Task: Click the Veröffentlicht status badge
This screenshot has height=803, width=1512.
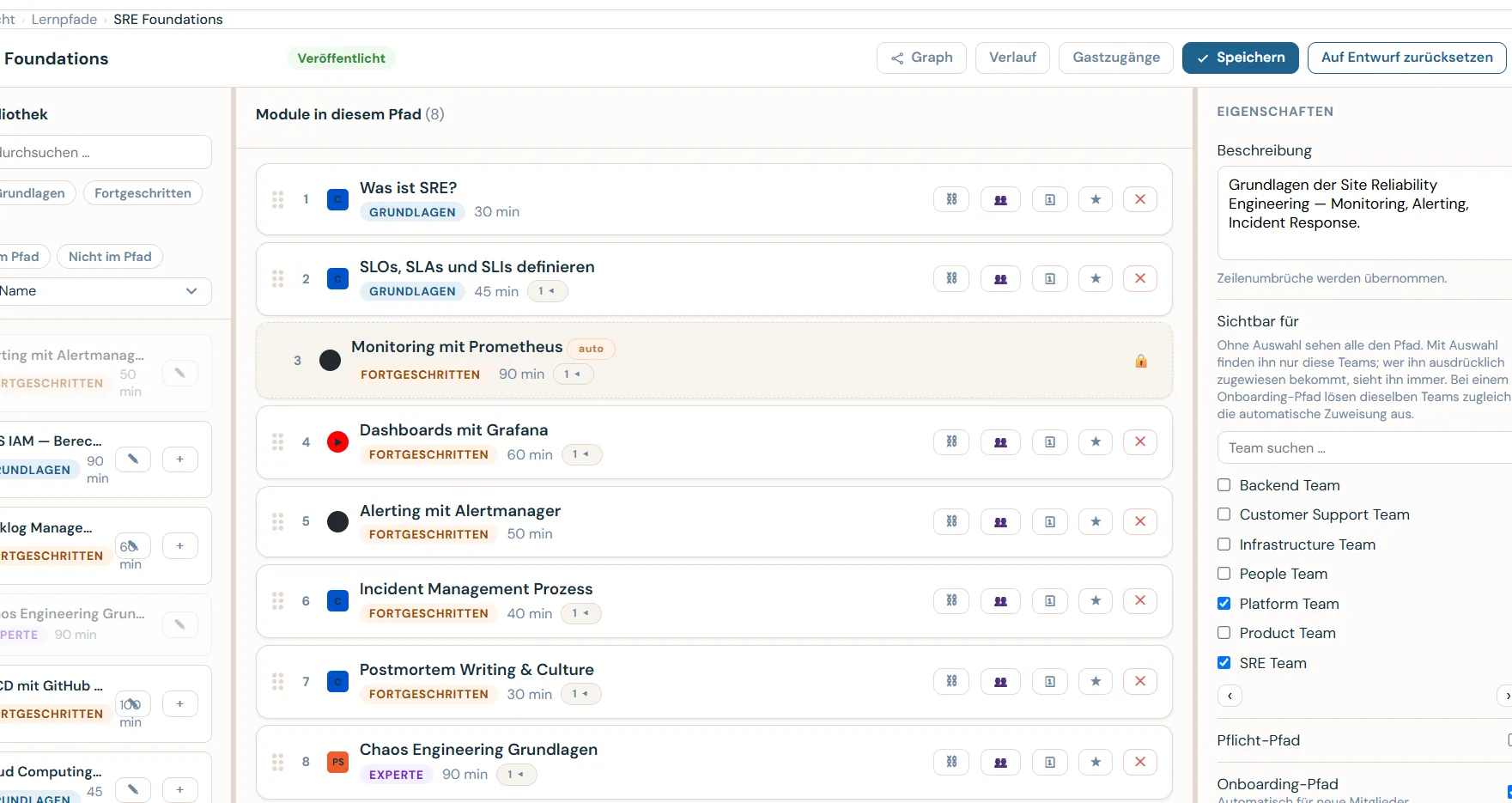Action: point(341,58)
